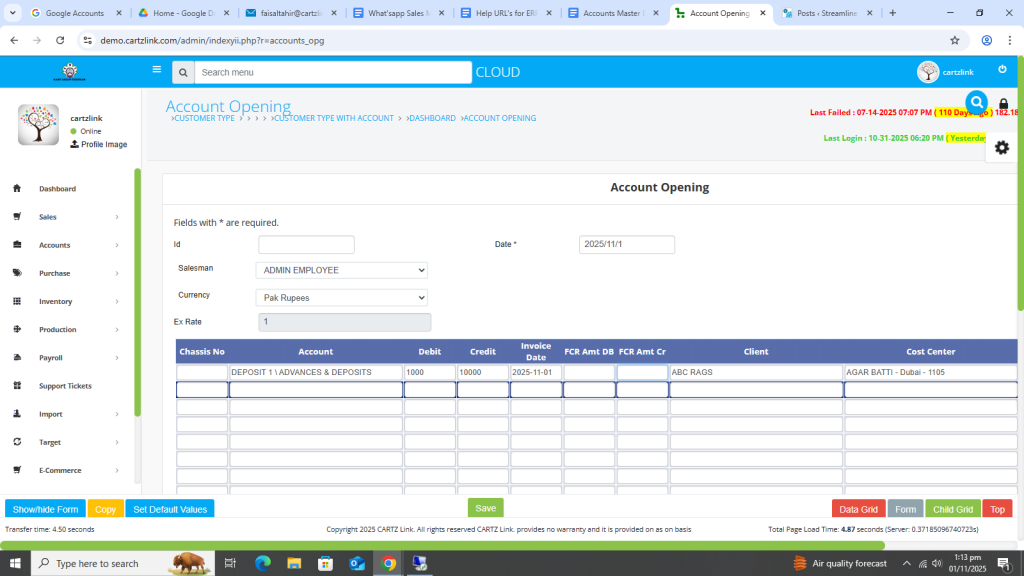This screenshot has width=1024, height=576.
Task: Switch to the Accounts Master browser tab
Action: coord(611,13)
